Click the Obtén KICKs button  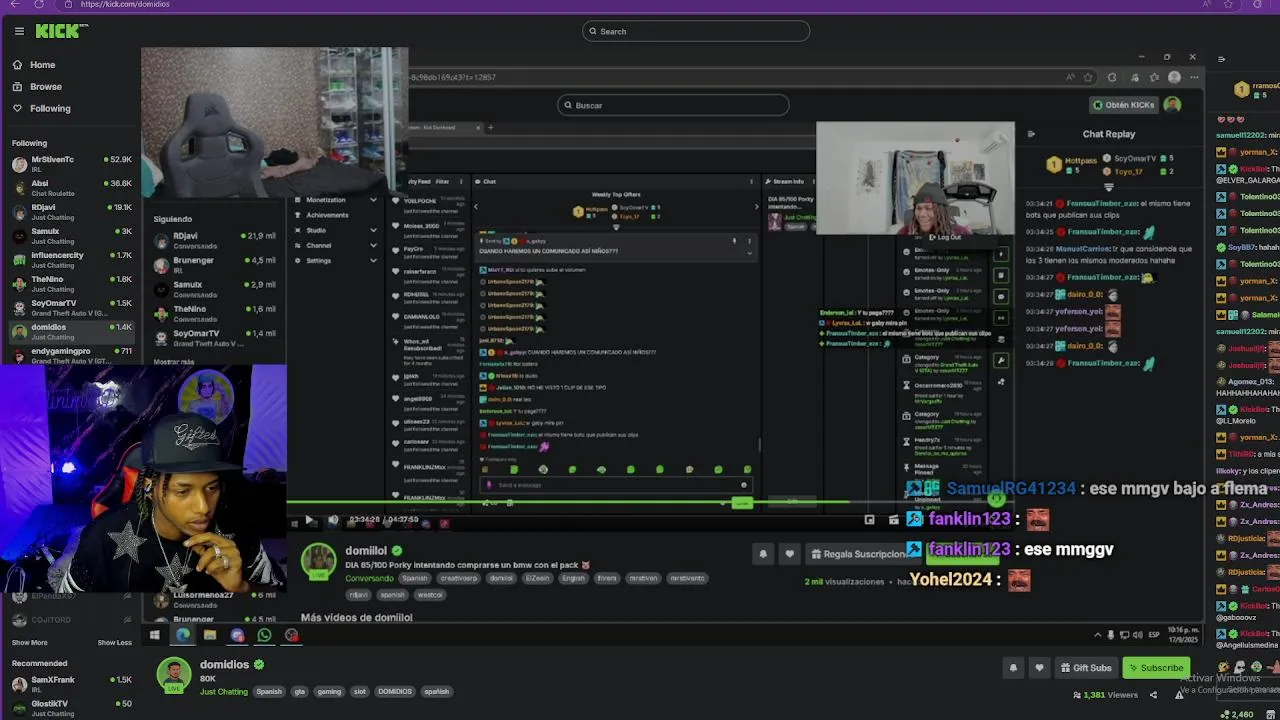pos(1124,105)
